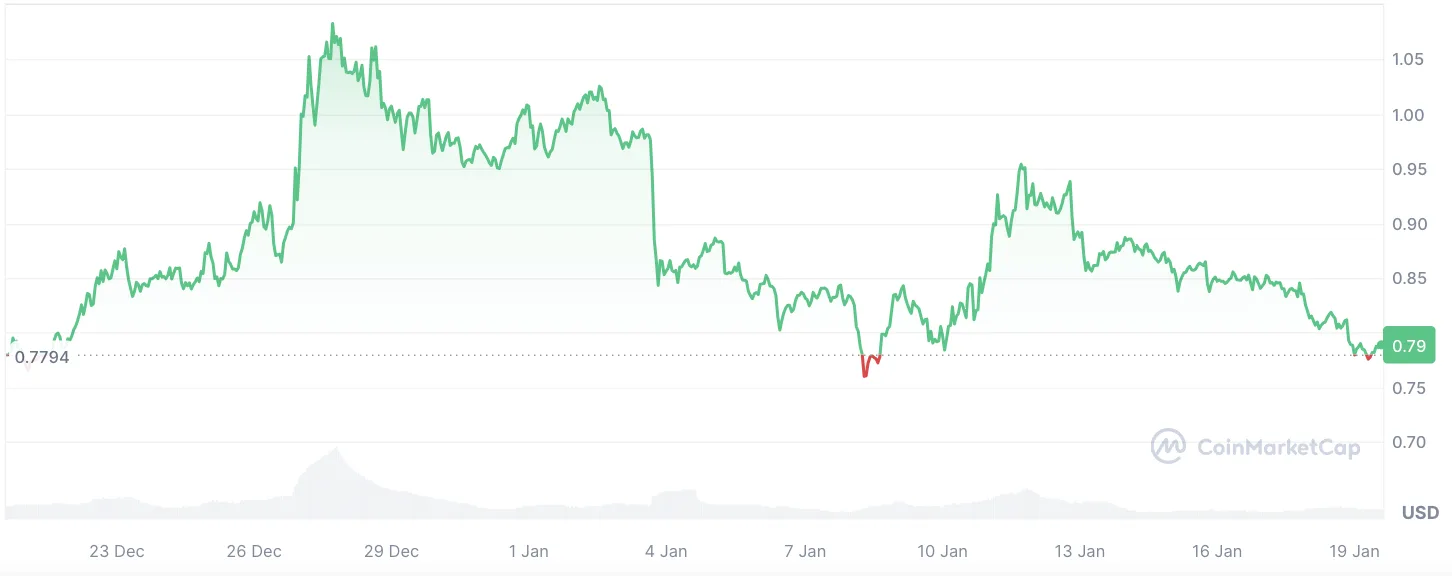Screen dimensions: 1452x576
Task: Select the 4 Jan date marker
Action: click(666, 551)
